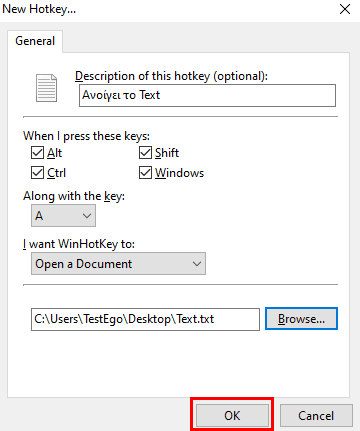Focus the hotkey description text field

[207, 95]
